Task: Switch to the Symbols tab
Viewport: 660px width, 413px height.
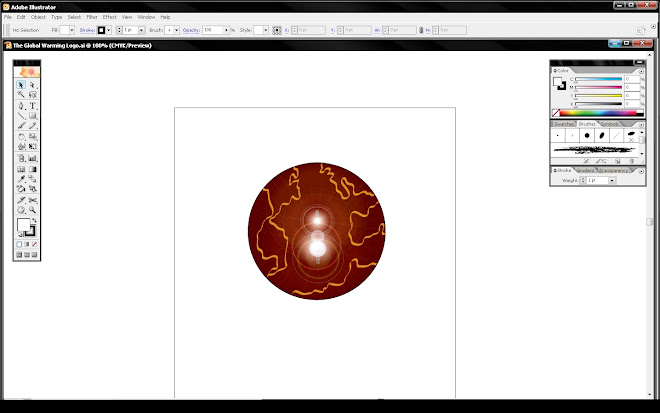Action: coord(610,124)
